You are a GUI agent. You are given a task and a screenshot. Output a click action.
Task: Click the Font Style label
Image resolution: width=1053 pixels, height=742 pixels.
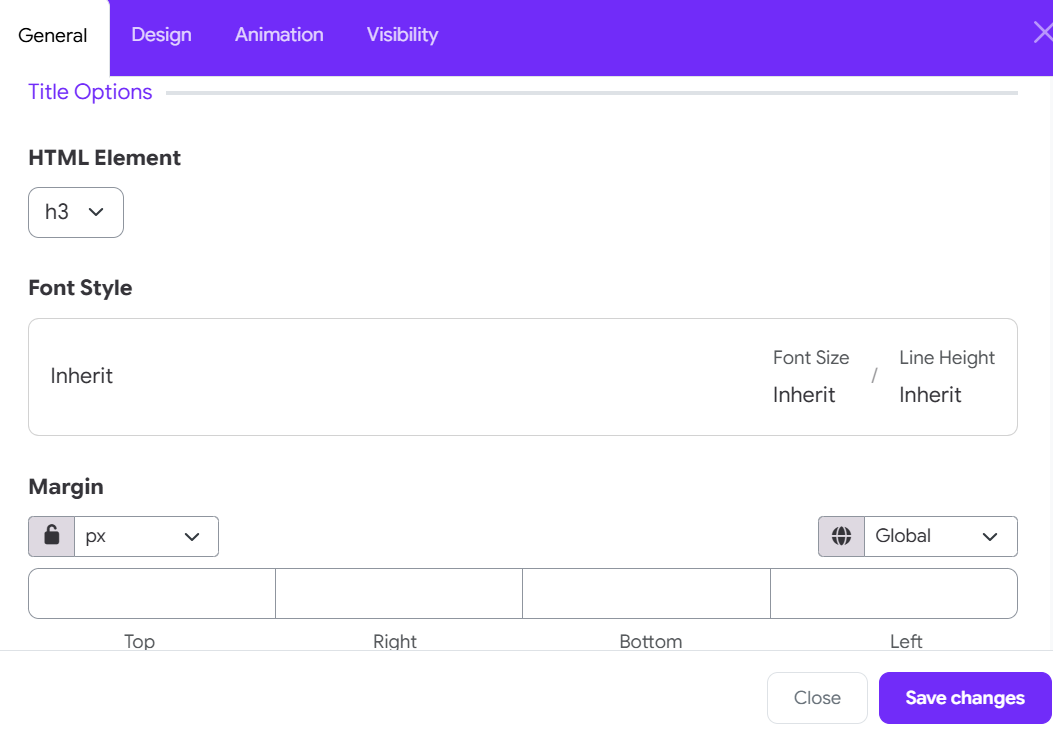81,288
